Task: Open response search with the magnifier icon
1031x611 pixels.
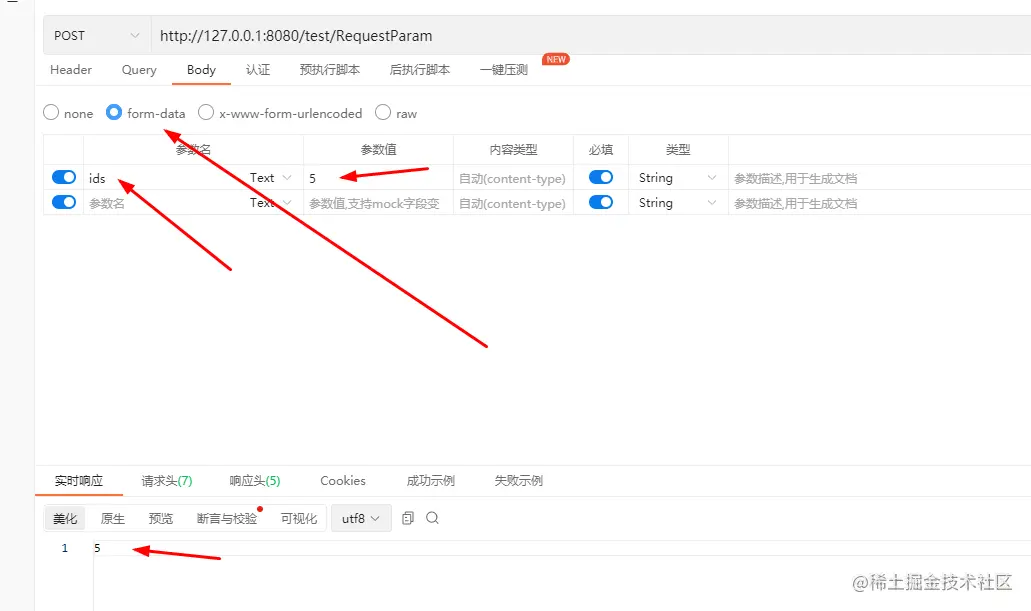Action: pyautogui.click(x=432, y=518)
